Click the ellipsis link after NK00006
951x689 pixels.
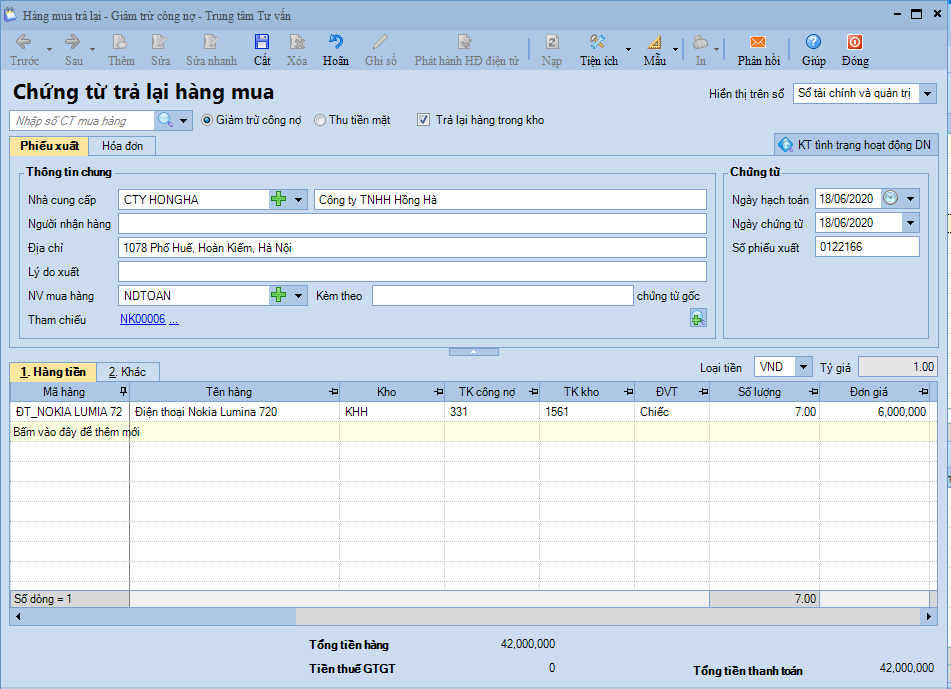(x=173, y=319)
